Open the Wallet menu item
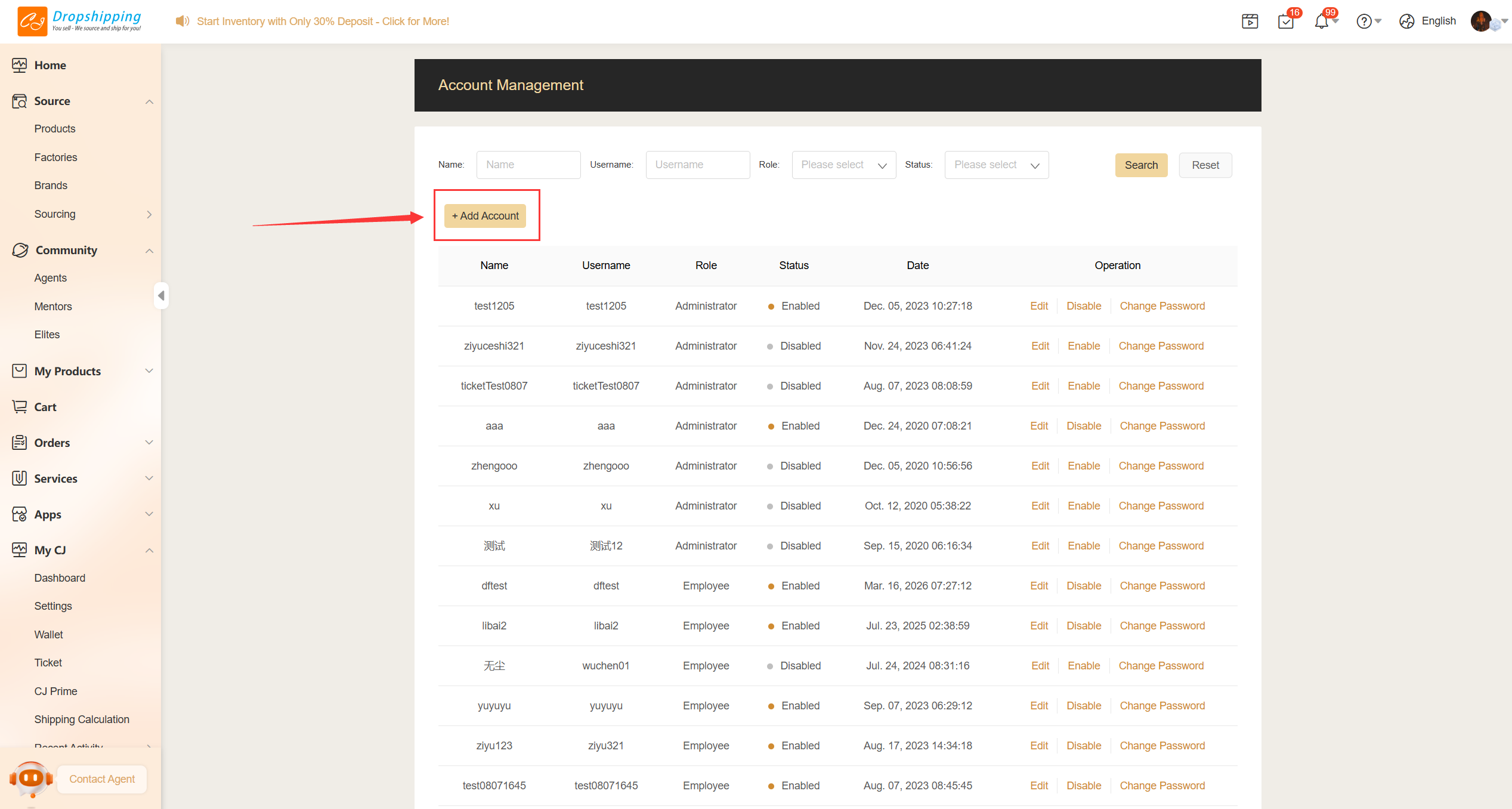 coord(48,634)
